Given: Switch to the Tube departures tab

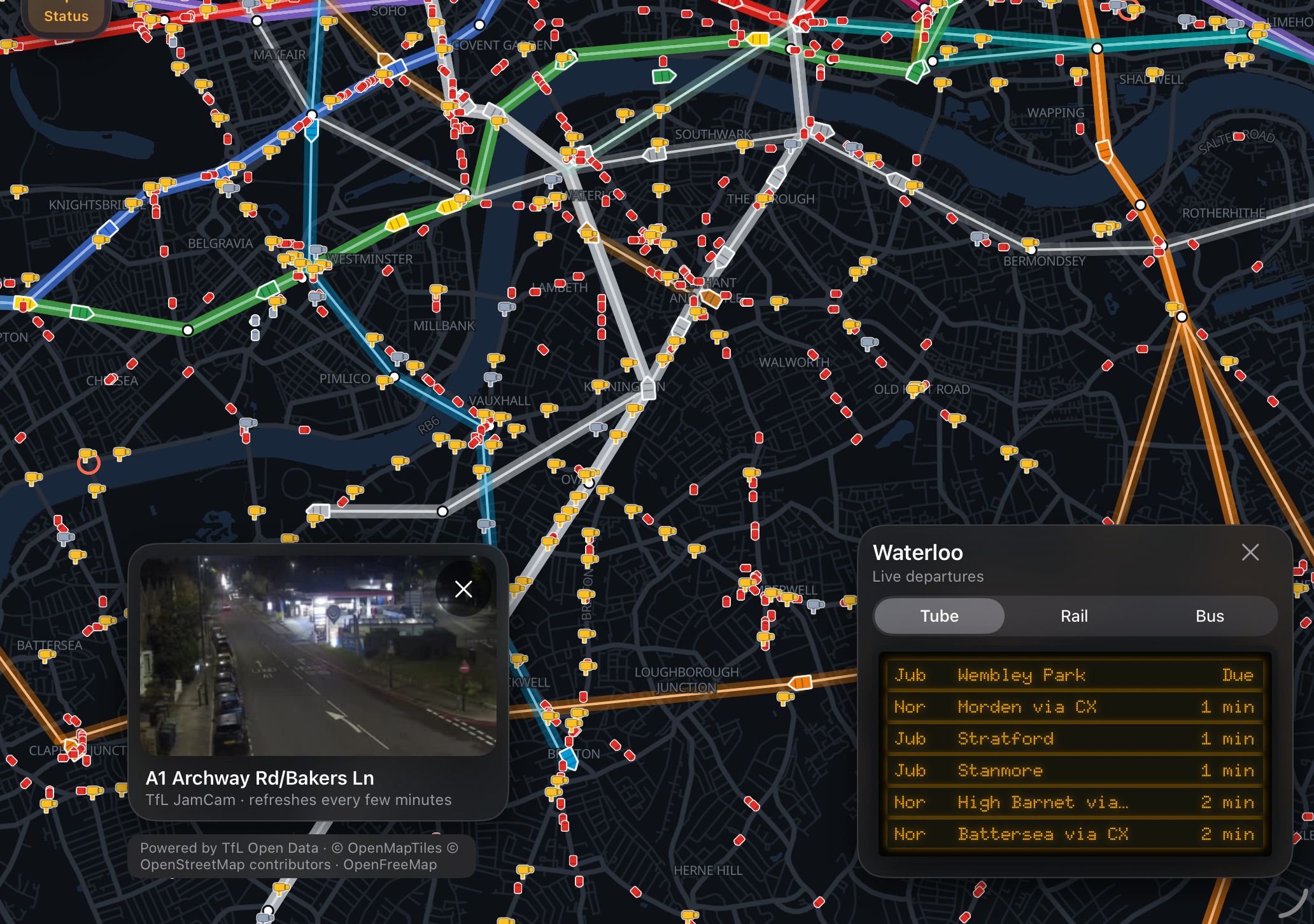Looking at the screenshot, I should click(x=939, y=616).
